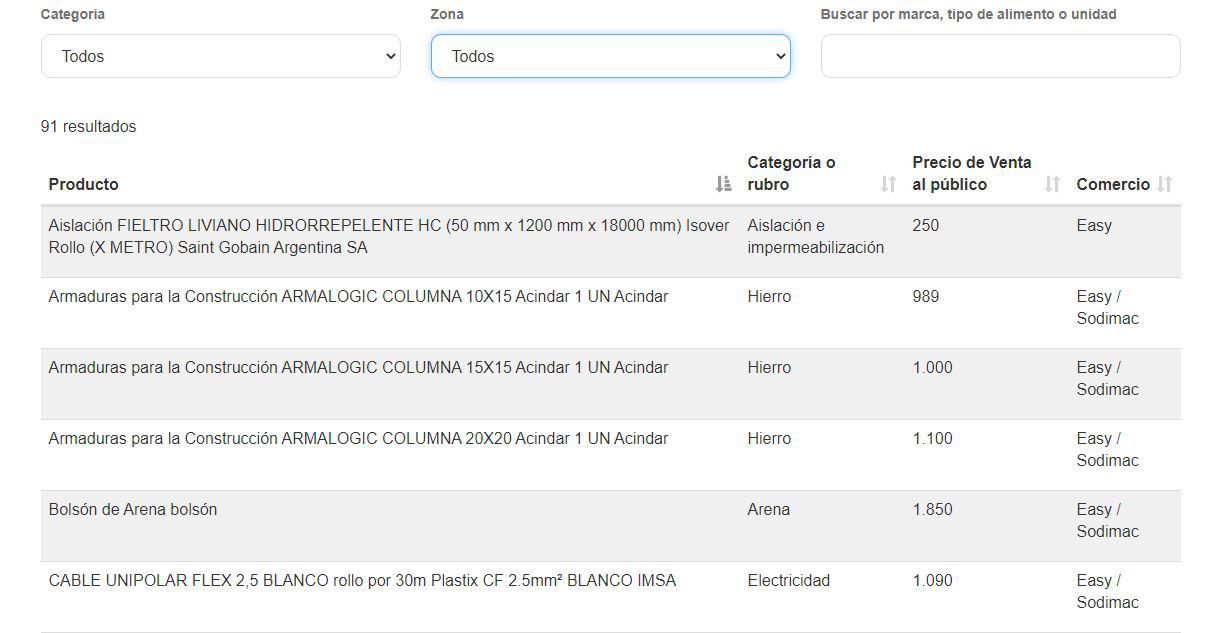Expand the Zona selector chevron
The image size is (1207, 633).
coord(781,57)
